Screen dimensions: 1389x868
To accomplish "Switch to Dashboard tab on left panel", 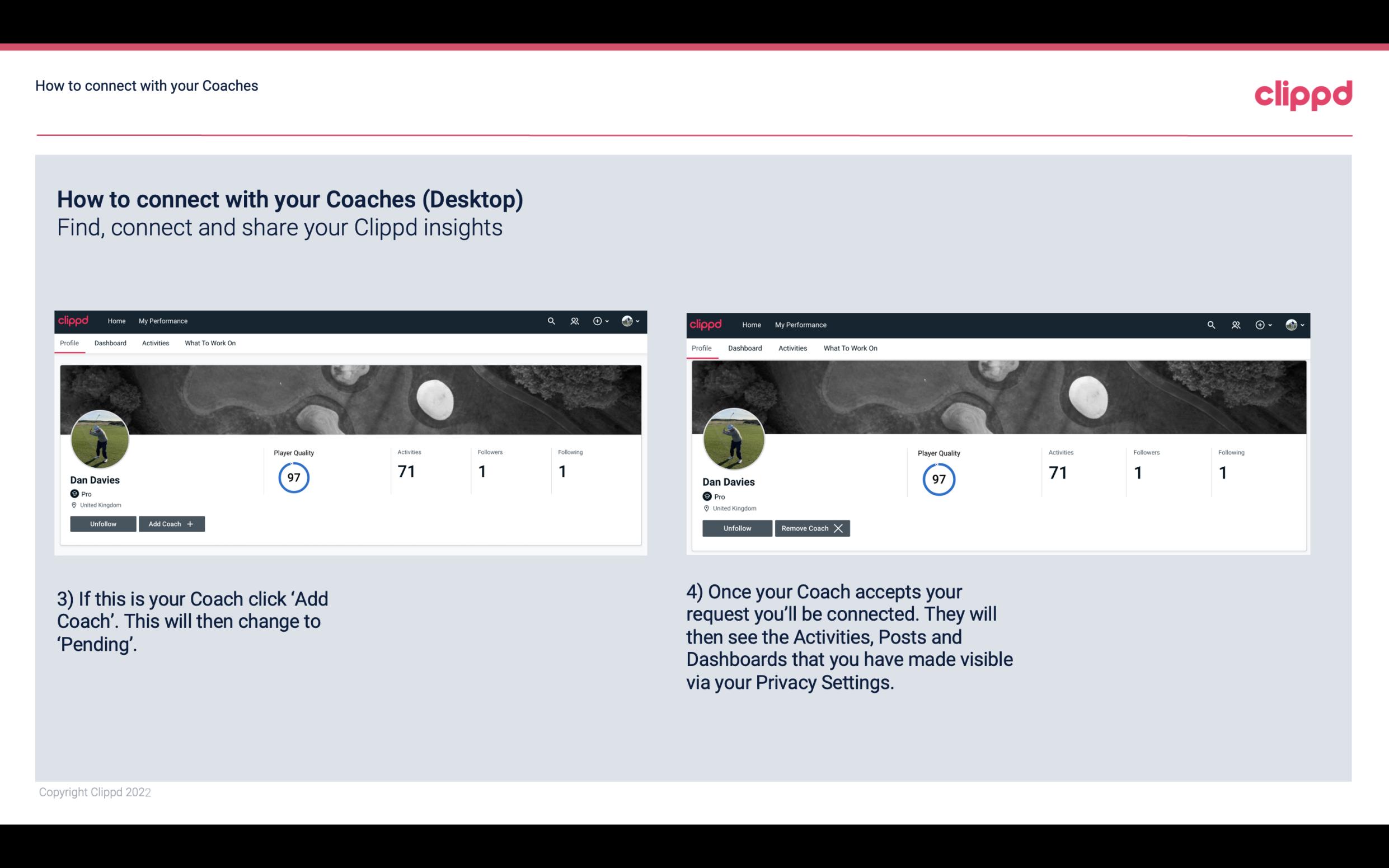I will (x=110, y=343).
